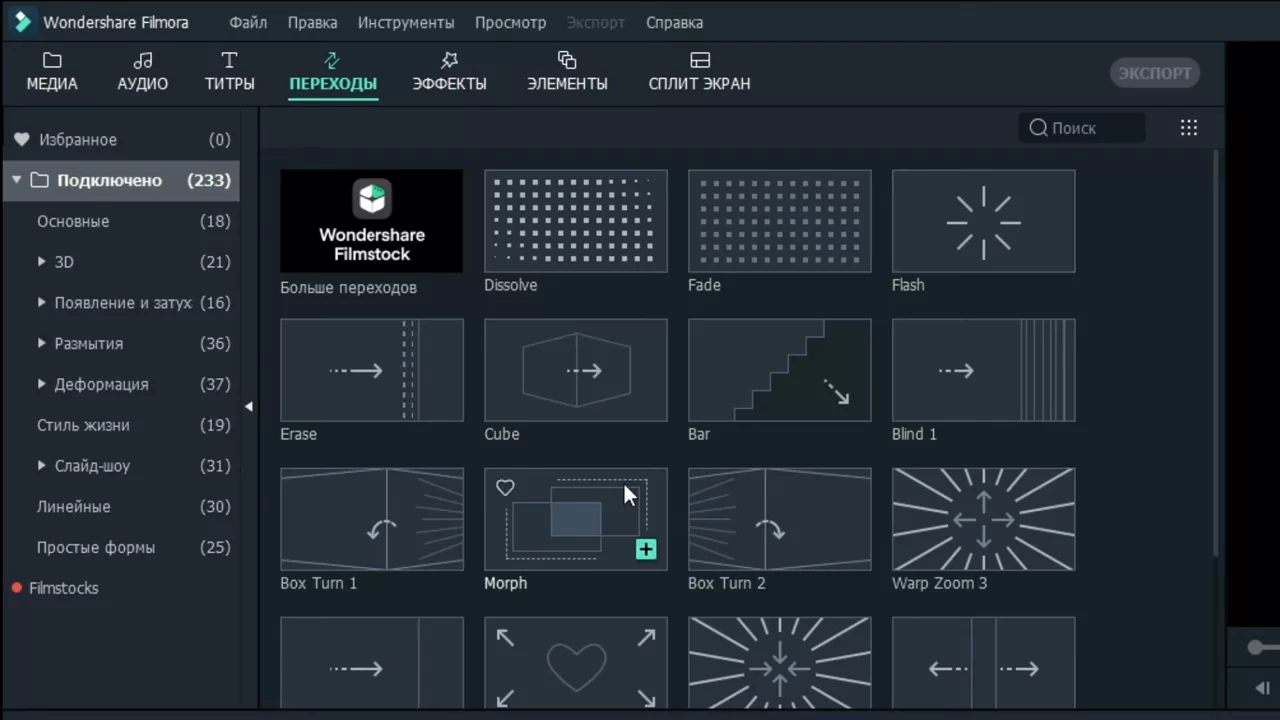
Task: Click the Экспорт button
Action: coord(1154,73)
